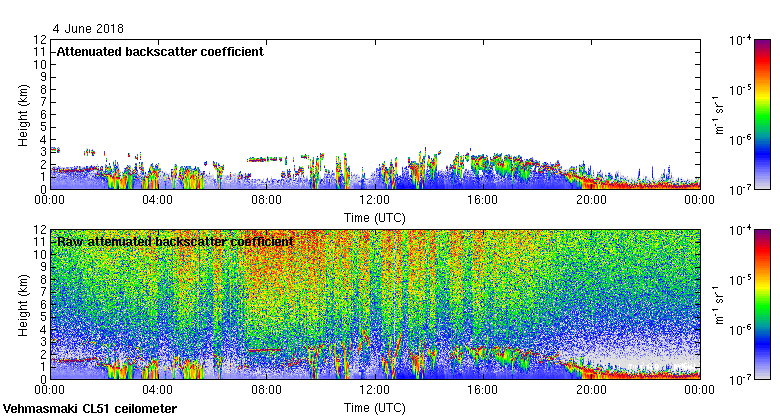Click the "4 June 2018" date label
The image size is (780, 420).
tap(88, 29)
